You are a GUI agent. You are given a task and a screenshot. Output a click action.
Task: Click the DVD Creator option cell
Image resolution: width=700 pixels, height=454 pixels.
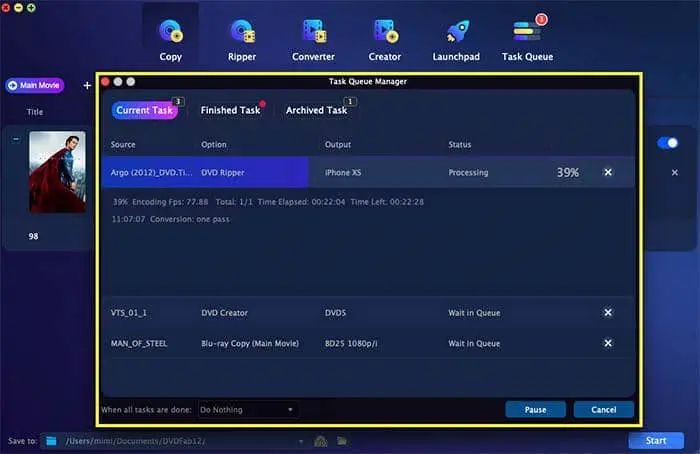(224, 312)
